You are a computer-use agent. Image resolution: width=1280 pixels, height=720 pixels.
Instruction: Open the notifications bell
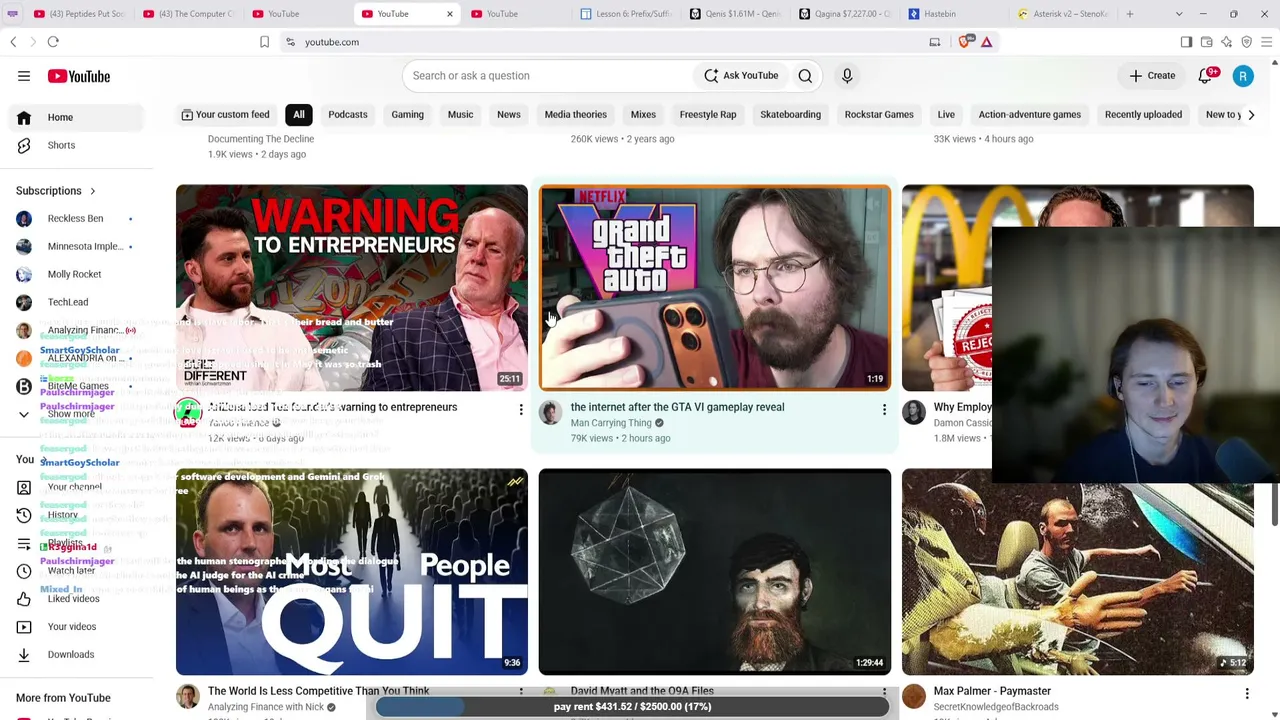coord(1206,76)
